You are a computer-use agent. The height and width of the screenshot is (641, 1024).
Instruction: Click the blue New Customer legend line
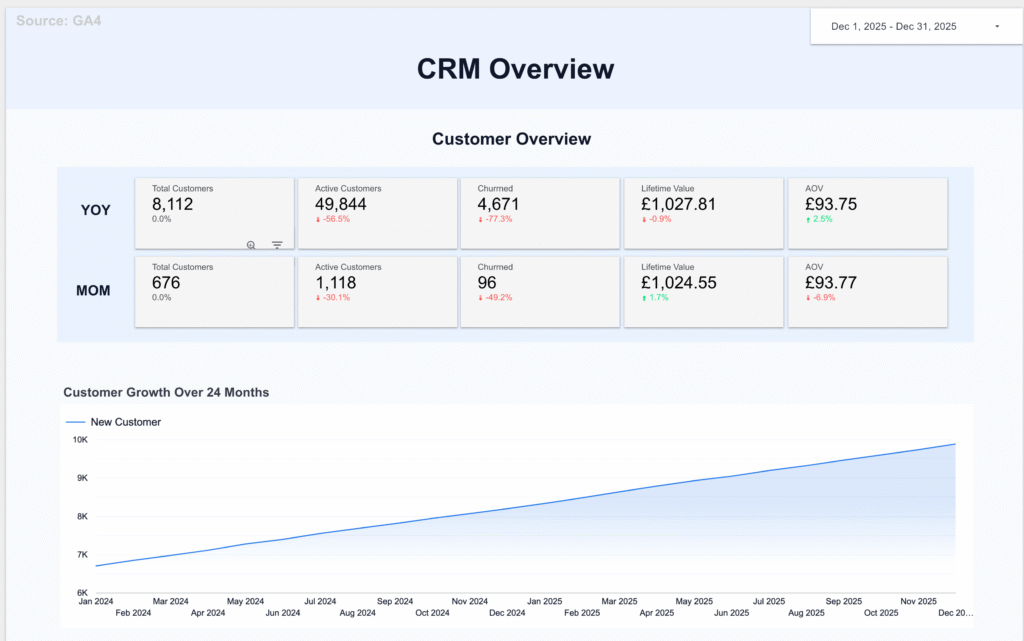tap(76, 422)
